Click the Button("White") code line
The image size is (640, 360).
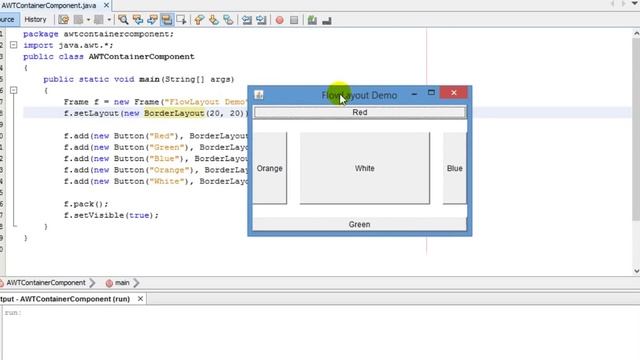coord(156,181)
